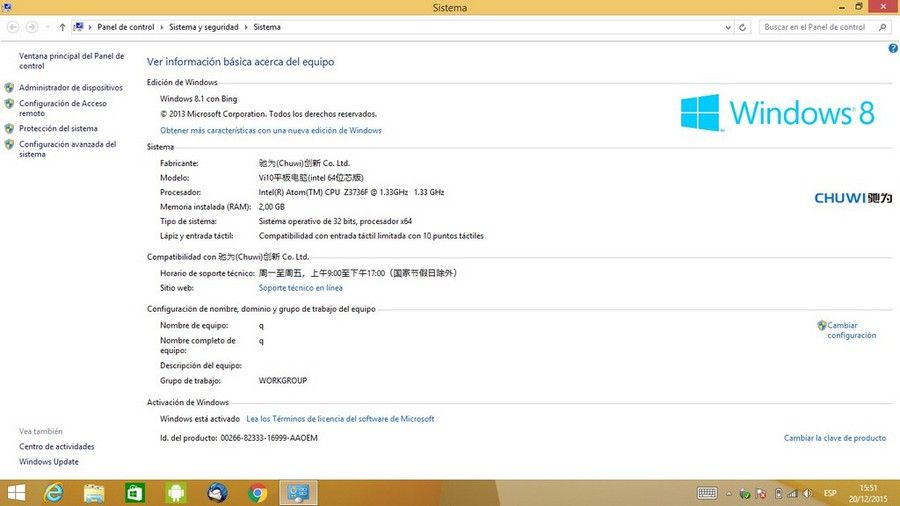Screen dimensions: 900x506
Task: Open the on-screen keyboard tray icon
Action: tap(707, 493)
